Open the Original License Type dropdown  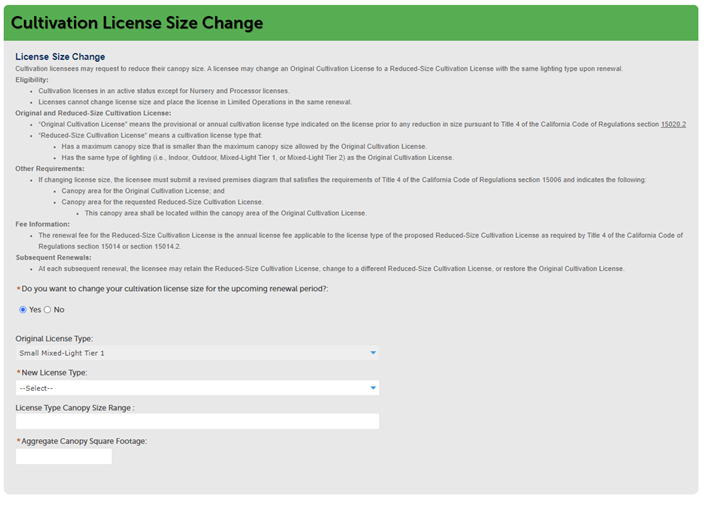tap(197, 353)
